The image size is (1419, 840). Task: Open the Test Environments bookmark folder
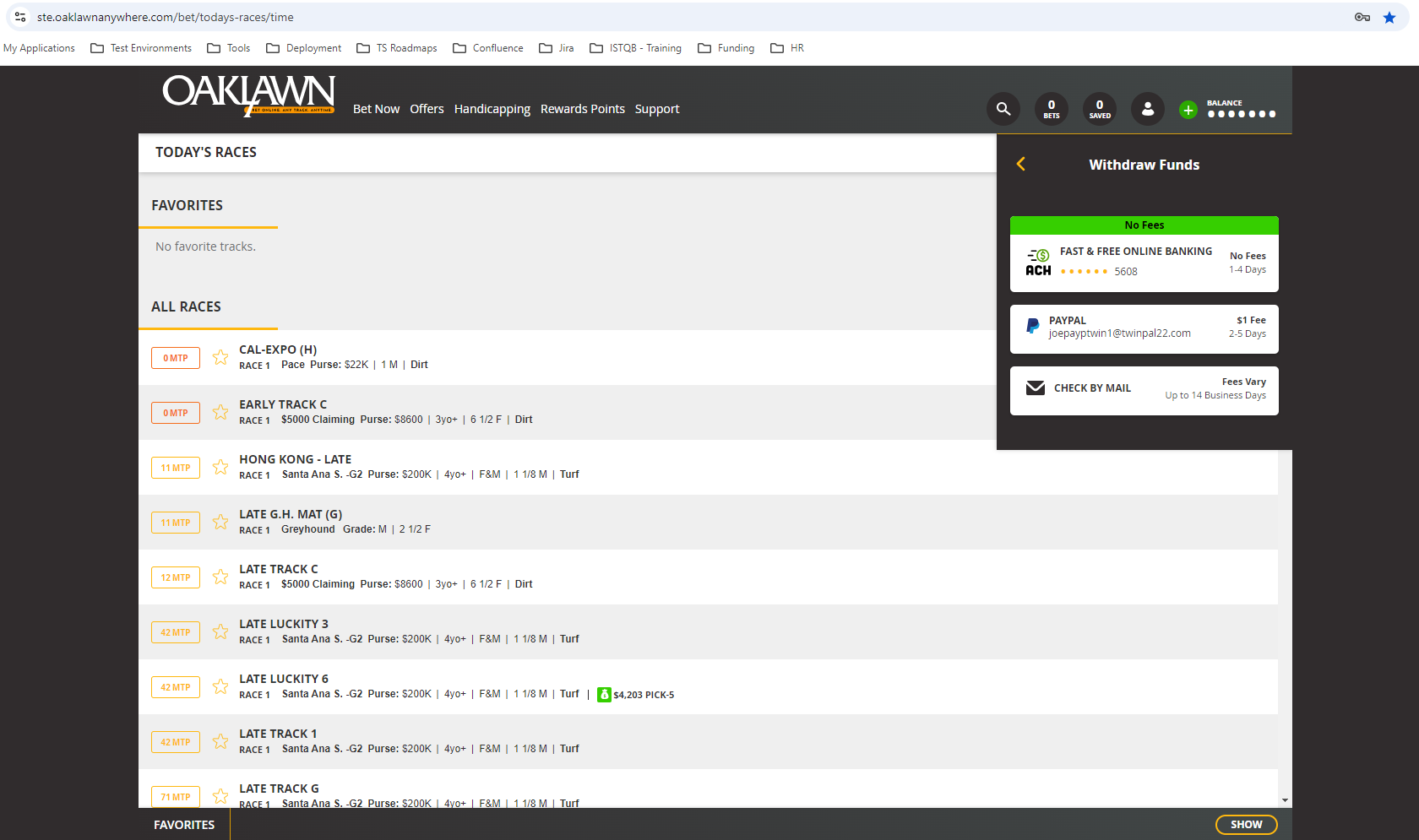tap(141, 48)
